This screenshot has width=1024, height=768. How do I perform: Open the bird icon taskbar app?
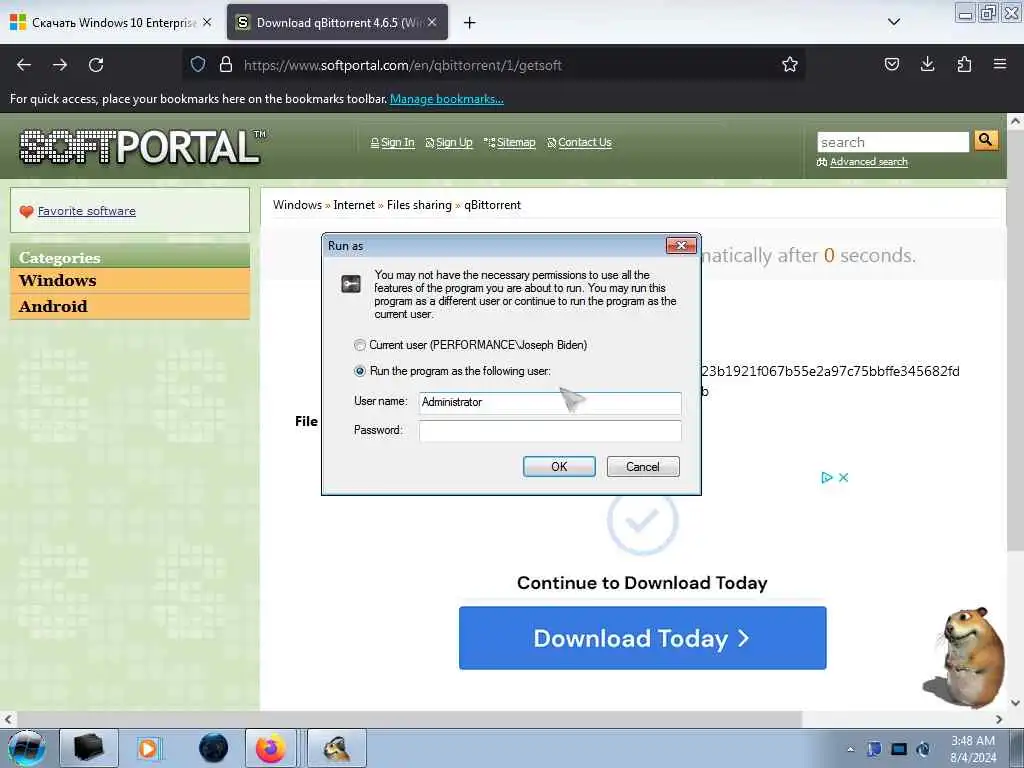click(x=337, y=748)
